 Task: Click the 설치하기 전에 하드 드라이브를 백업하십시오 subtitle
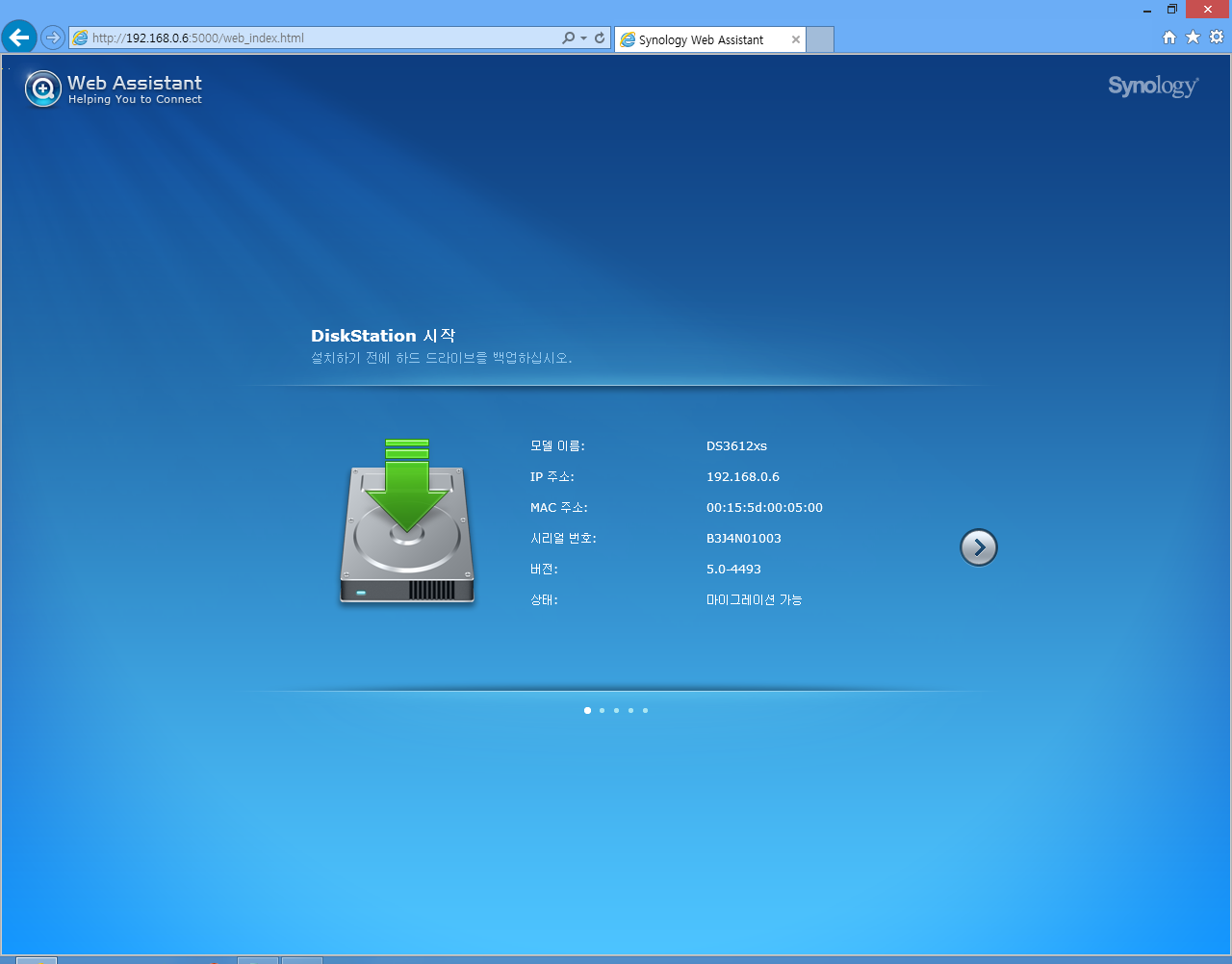pos(442,358)
